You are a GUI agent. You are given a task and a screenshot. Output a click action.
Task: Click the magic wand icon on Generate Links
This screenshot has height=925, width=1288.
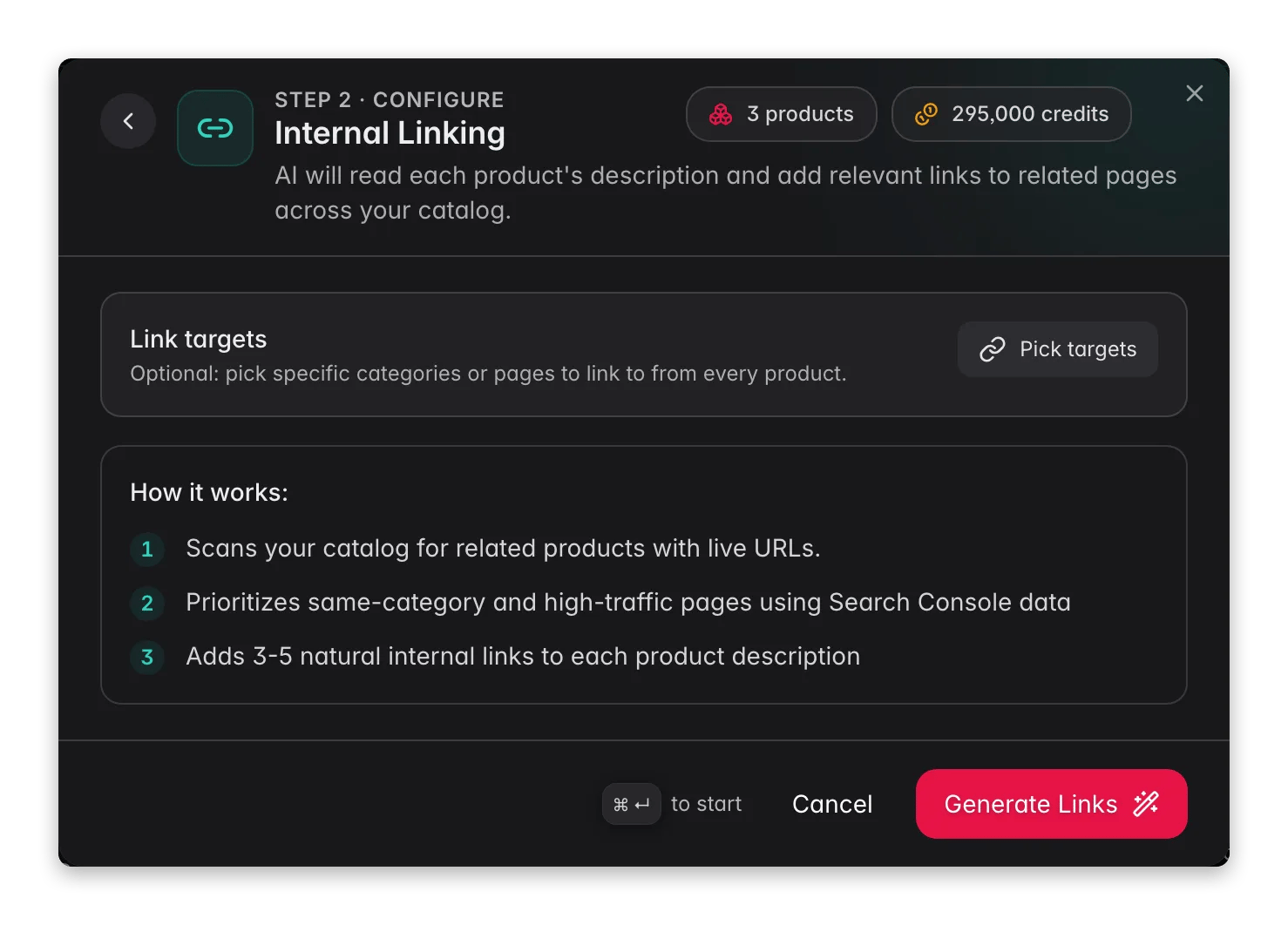1146,804
